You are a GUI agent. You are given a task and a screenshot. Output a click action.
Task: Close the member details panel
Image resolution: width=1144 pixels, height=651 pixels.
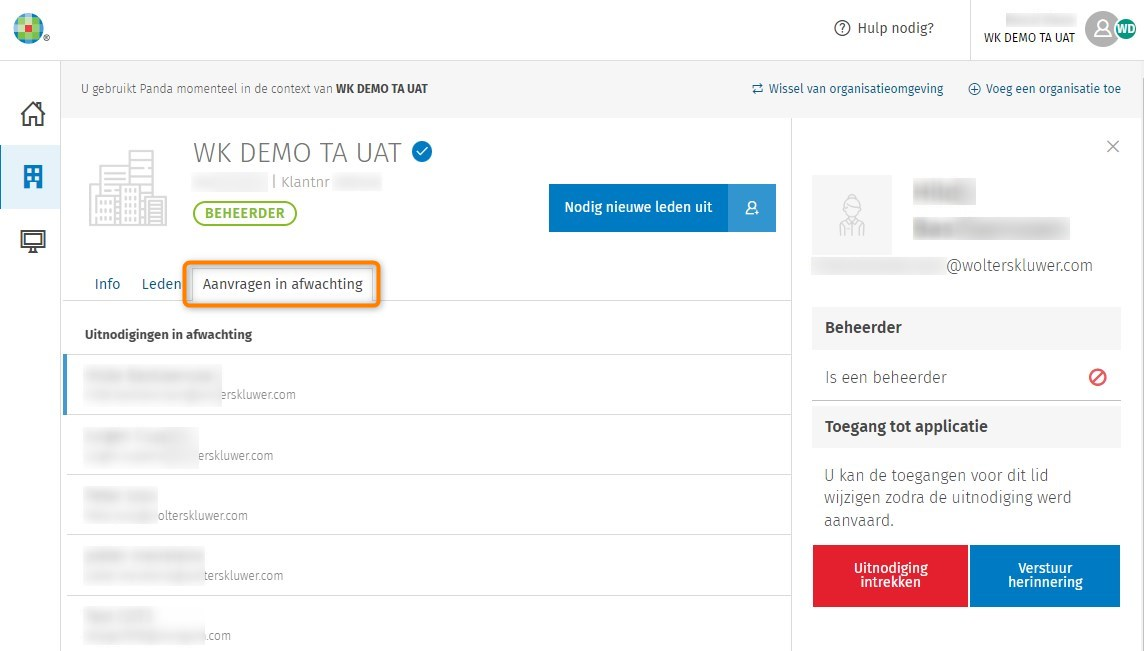pyautogui.click(x=1113, y=147)
